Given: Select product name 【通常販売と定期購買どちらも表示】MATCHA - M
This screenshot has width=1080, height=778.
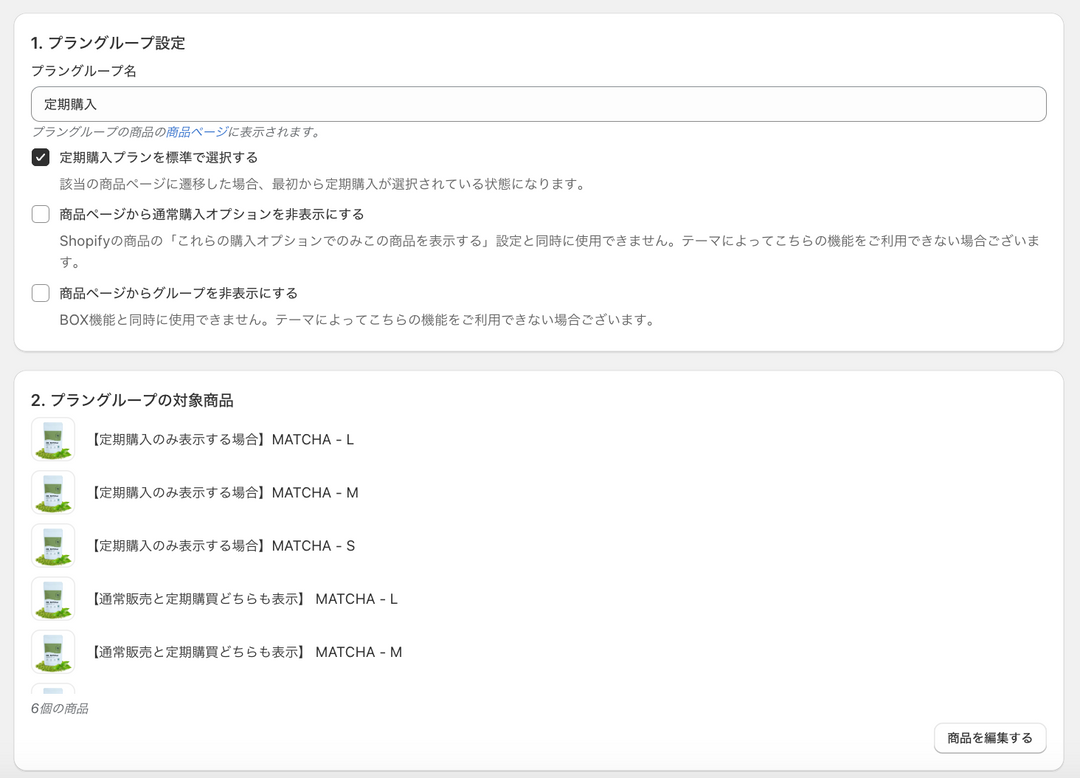Looking at the screenshot, I should pyautogui.click(x=246, y=652).
